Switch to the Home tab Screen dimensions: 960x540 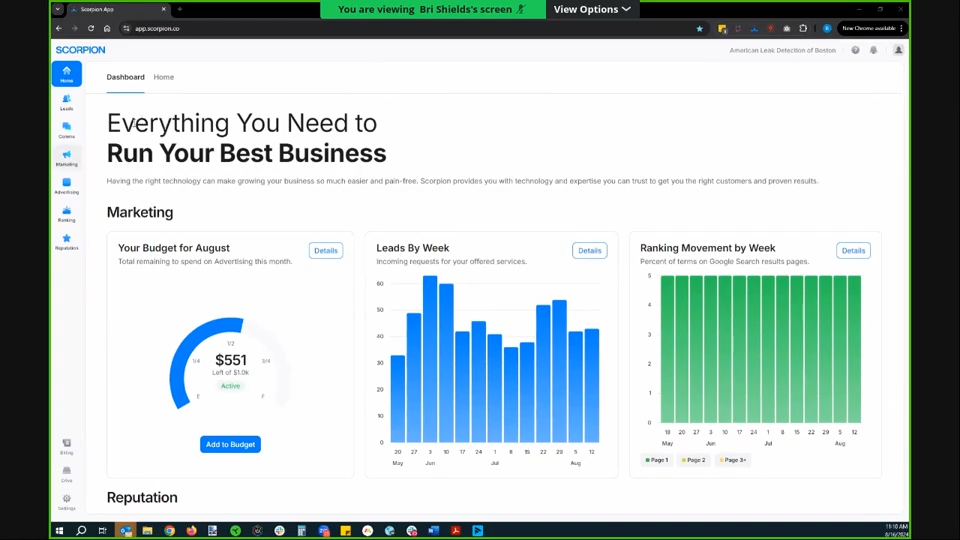pos(163,77)
